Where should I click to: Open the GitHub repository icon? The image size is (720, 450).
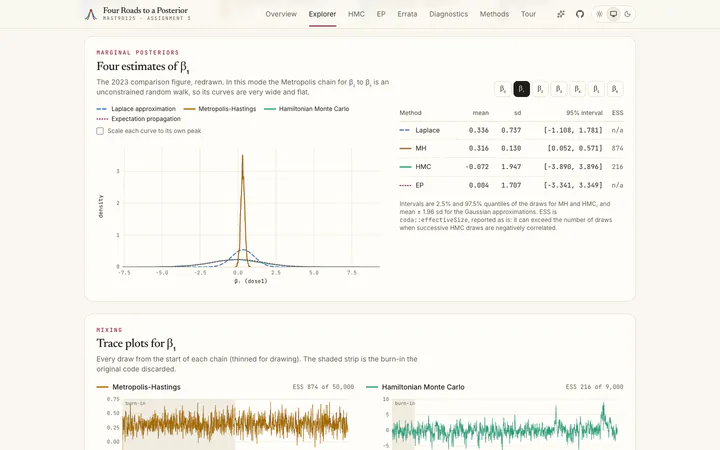tap(580, 14)
